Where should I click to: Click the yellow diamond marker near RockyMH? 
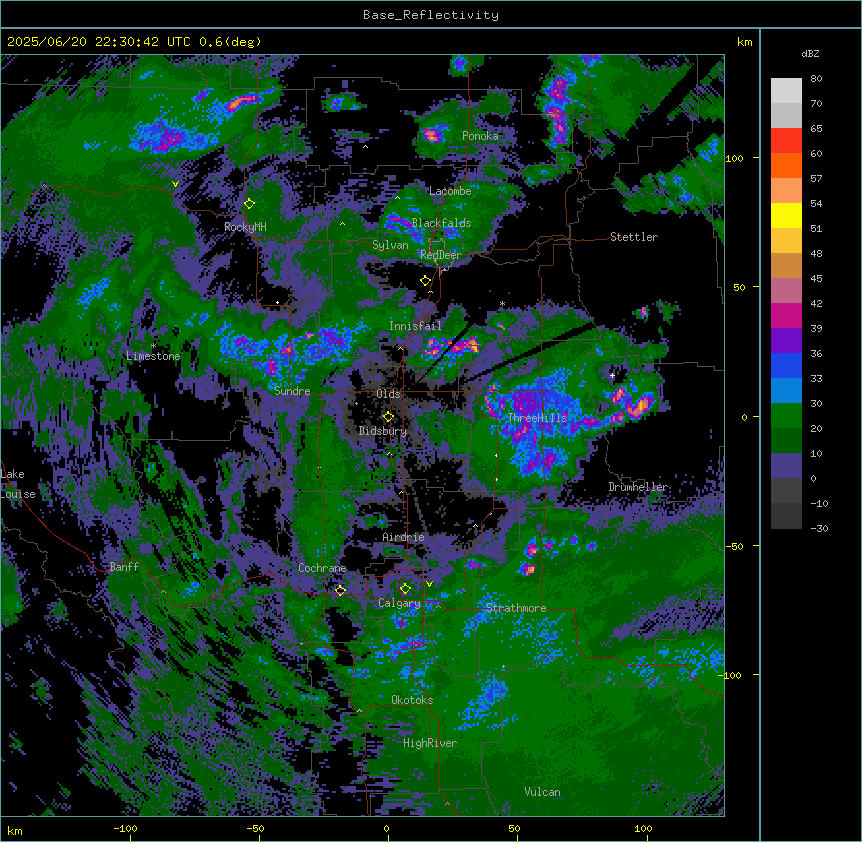click(249, 204)
